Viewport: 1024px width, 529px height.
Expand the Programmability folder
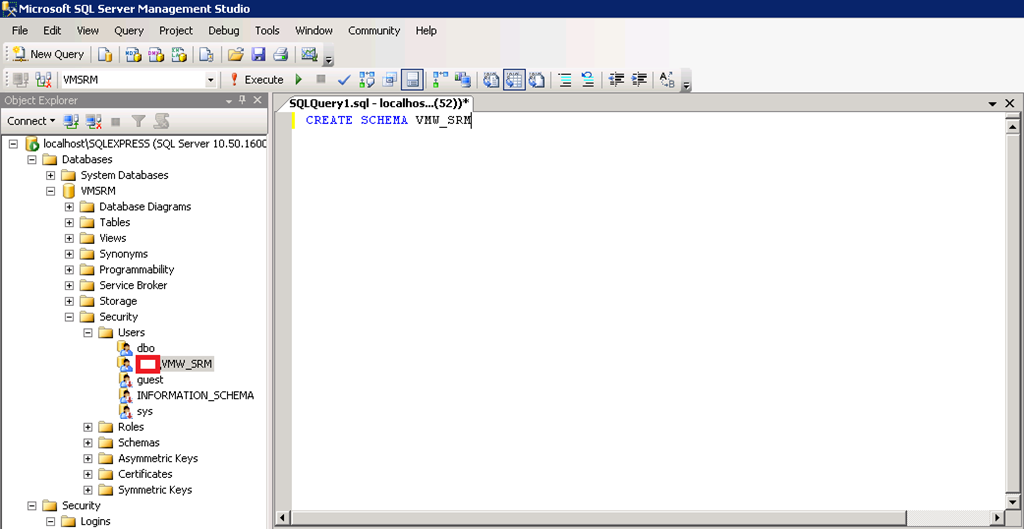[x=69, y=270]
